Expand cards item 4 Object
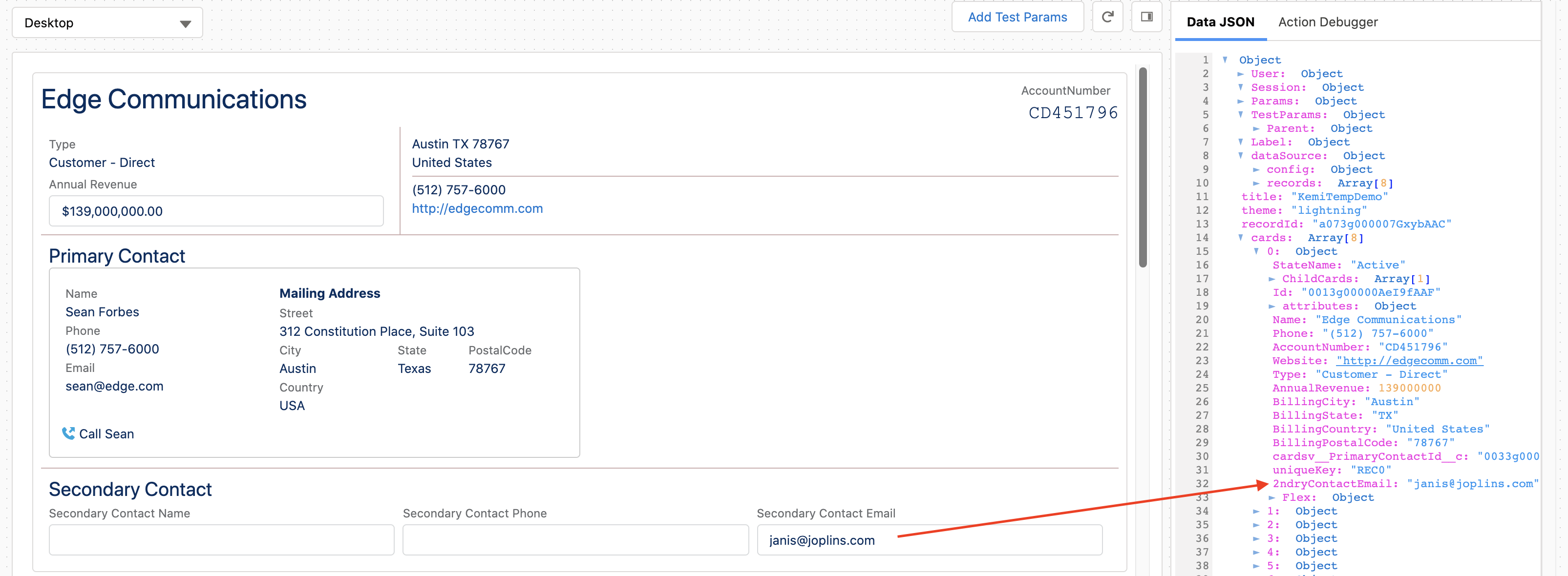This screenshot has width=1568, height=576. pos(1256,552)
